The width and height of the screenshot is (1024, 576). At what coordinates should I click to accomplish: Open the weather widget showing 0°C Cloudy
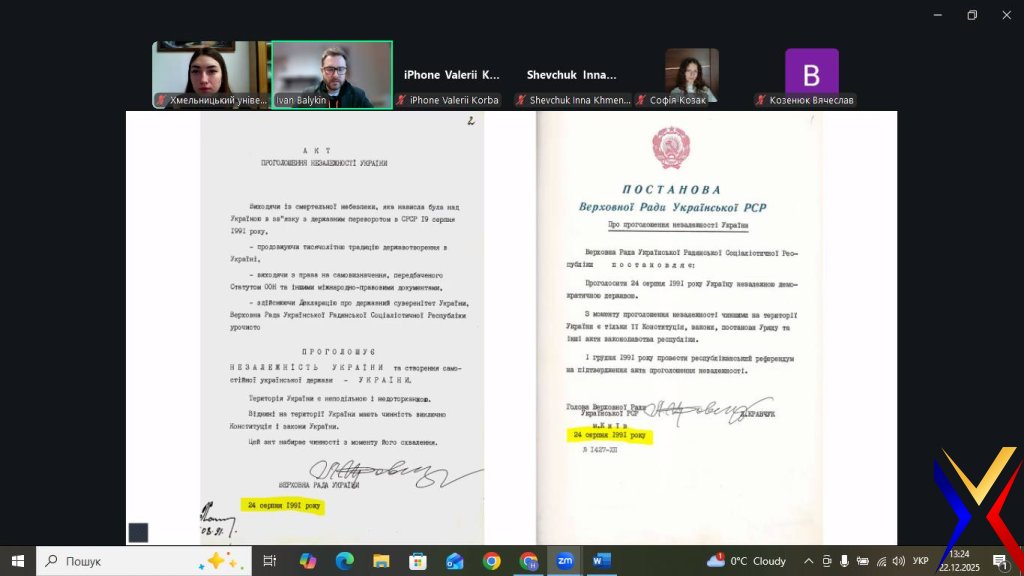click(x=747, y=561)
